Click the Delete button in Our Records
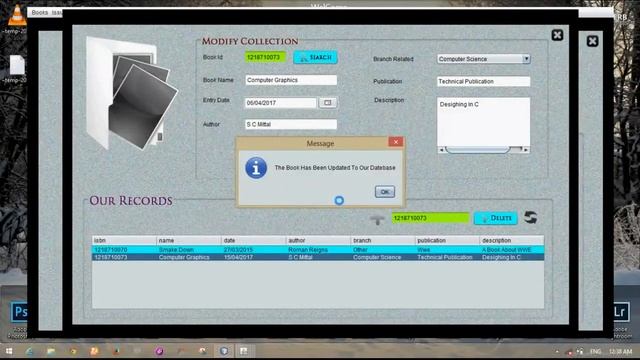 [496, 218]
